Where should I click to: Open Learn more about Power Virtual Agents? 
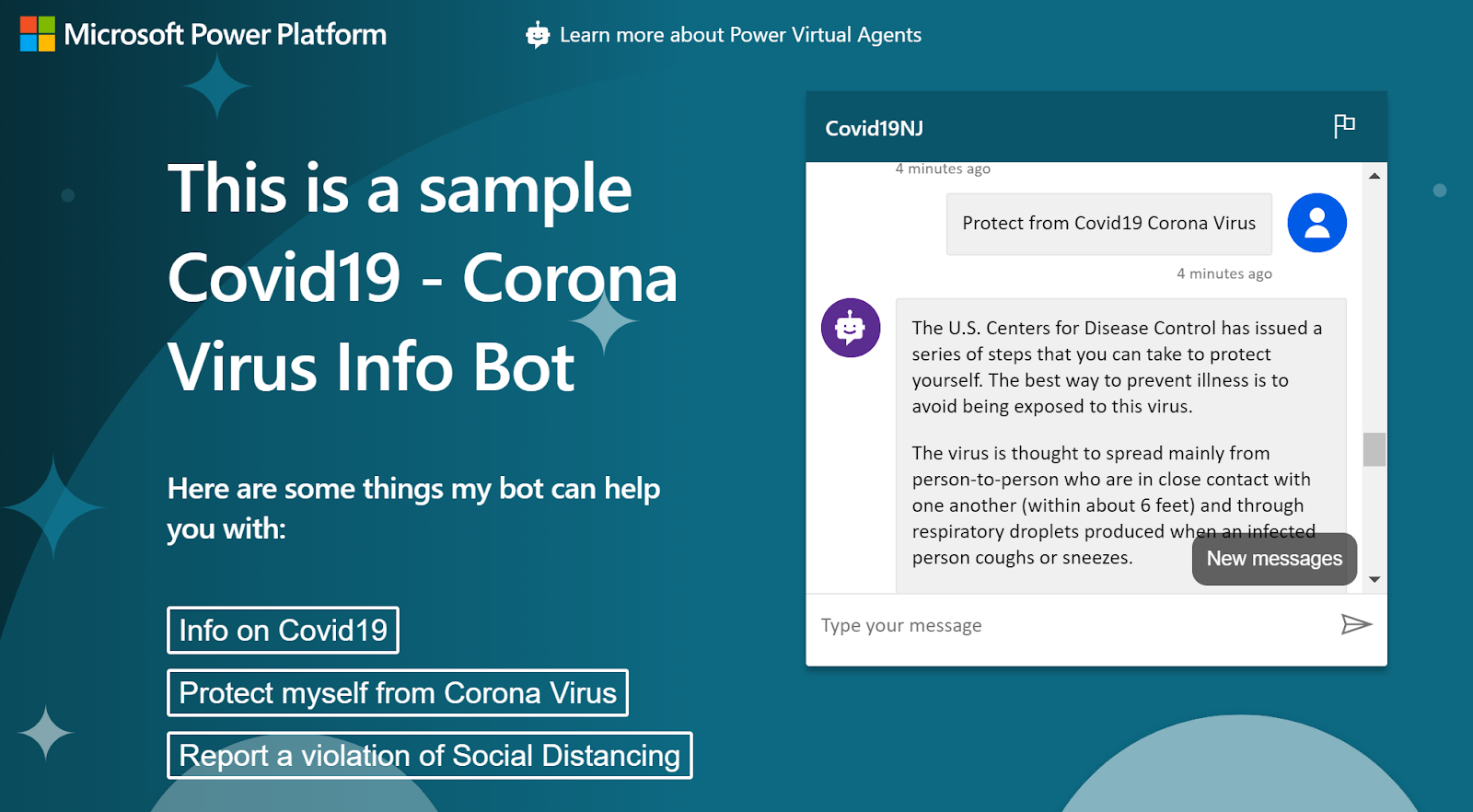point(740,35)
